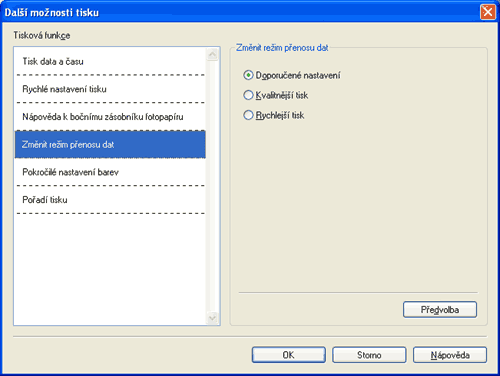This screenshot has width=500, height=376.
Task: Click empty area below Pořadí tisku
Action: click(110, 269)
